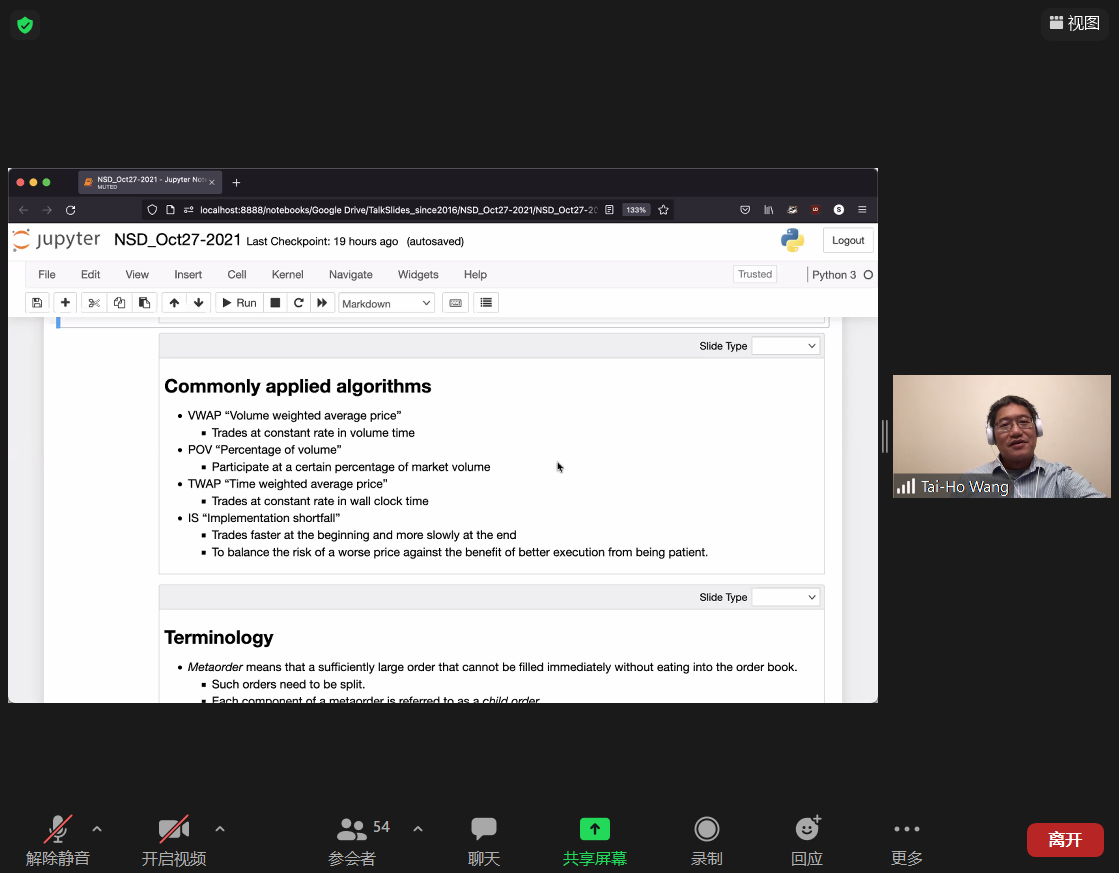Open the Zoom reactions menu

[x=807, y=841]
